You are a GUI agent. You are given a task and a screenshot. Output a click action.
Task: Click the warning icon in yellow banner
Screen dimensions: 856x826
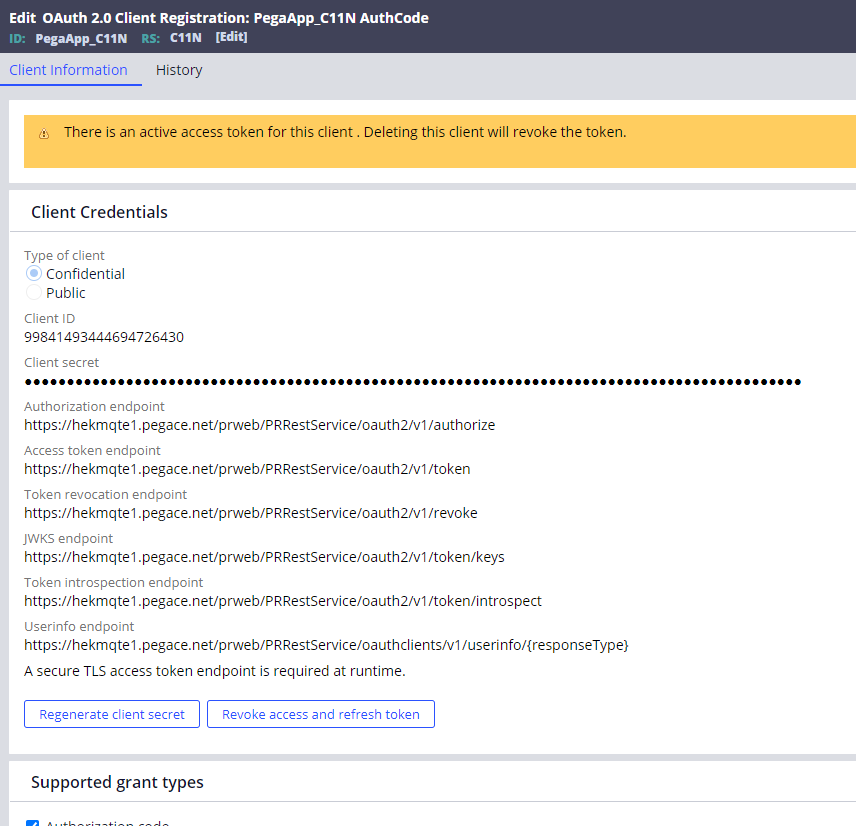(x=44, y=134)
